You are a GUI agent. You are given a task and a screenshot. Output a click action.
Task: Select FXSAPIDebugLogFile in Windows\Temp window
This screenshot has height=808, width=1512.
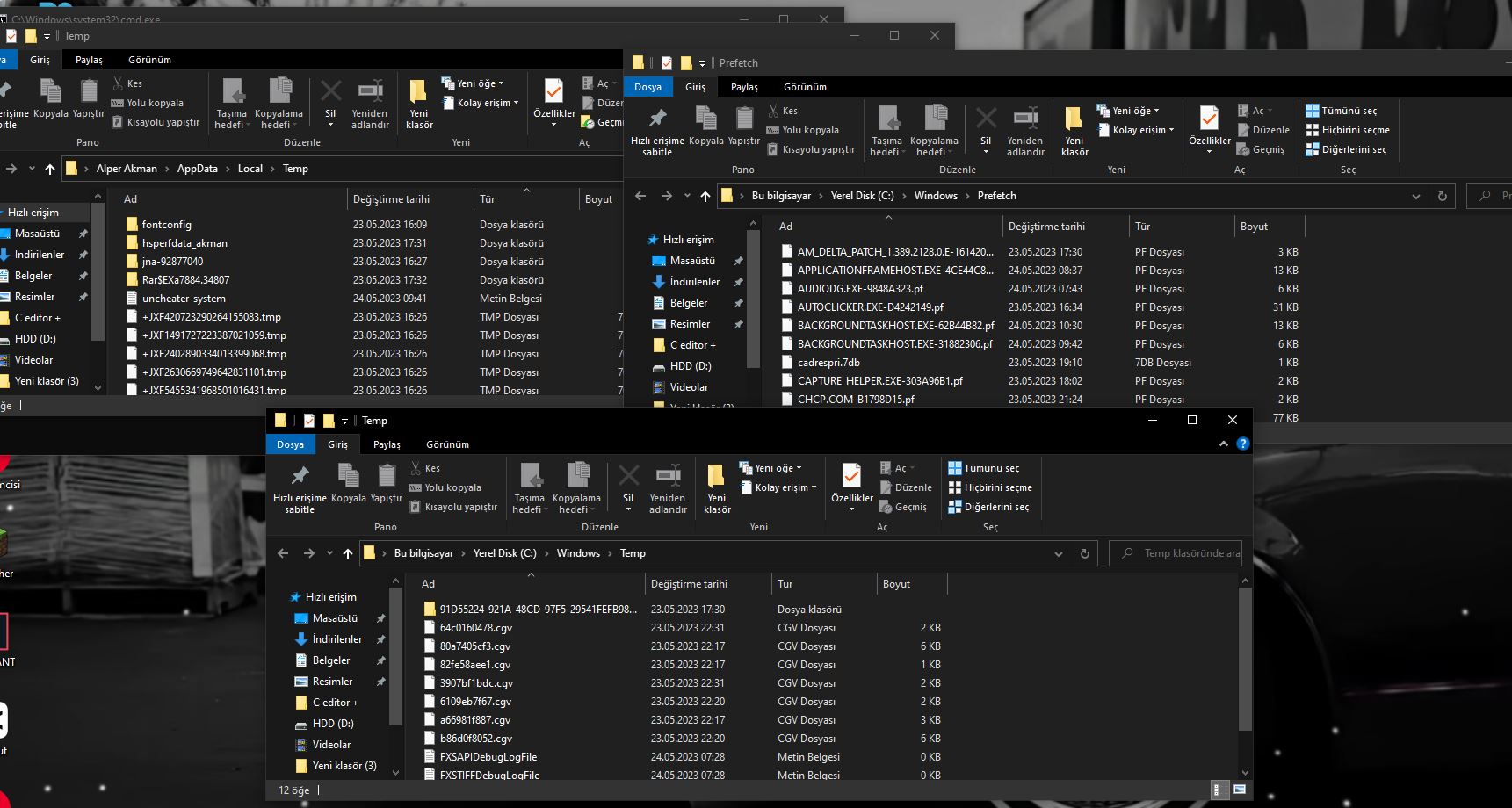(x=488, y=757)
